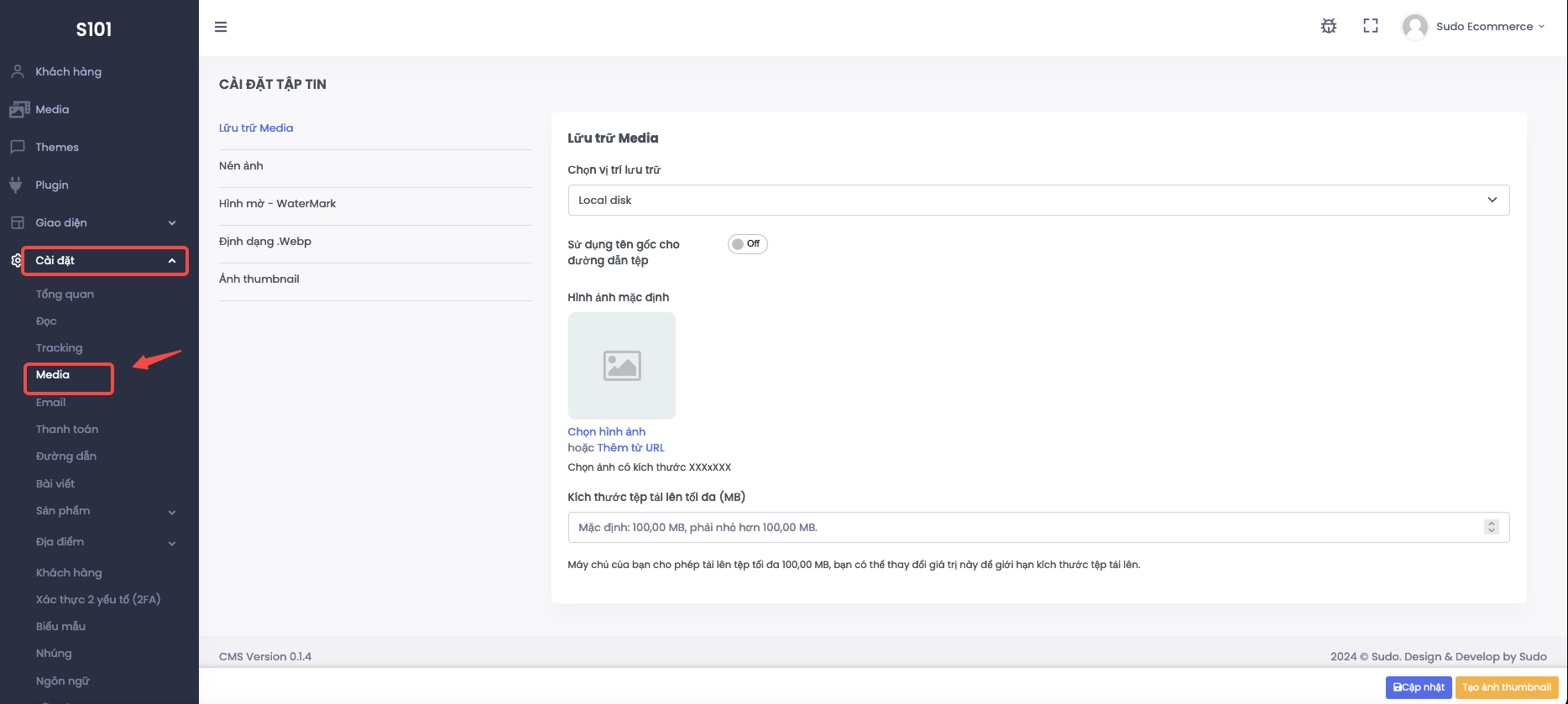Click the max upload size stepper arrows
This screenshot has width=1568, height=704.
click(1492, 527)
